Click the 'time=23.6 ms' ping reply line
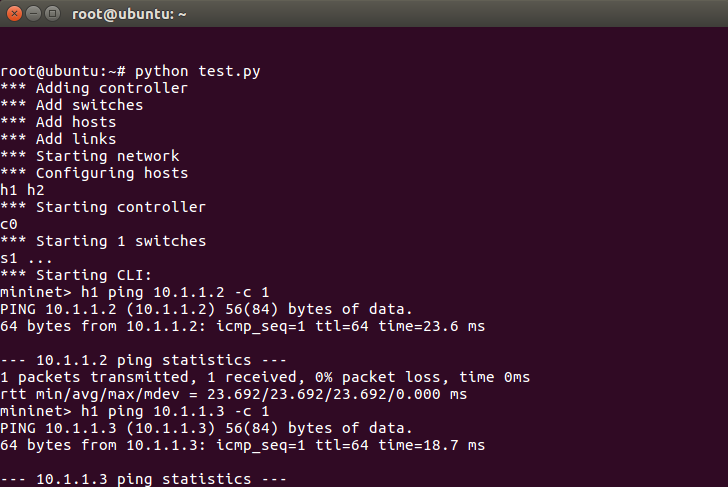Screen dimensions: 728x487 [x=242, y=326]
